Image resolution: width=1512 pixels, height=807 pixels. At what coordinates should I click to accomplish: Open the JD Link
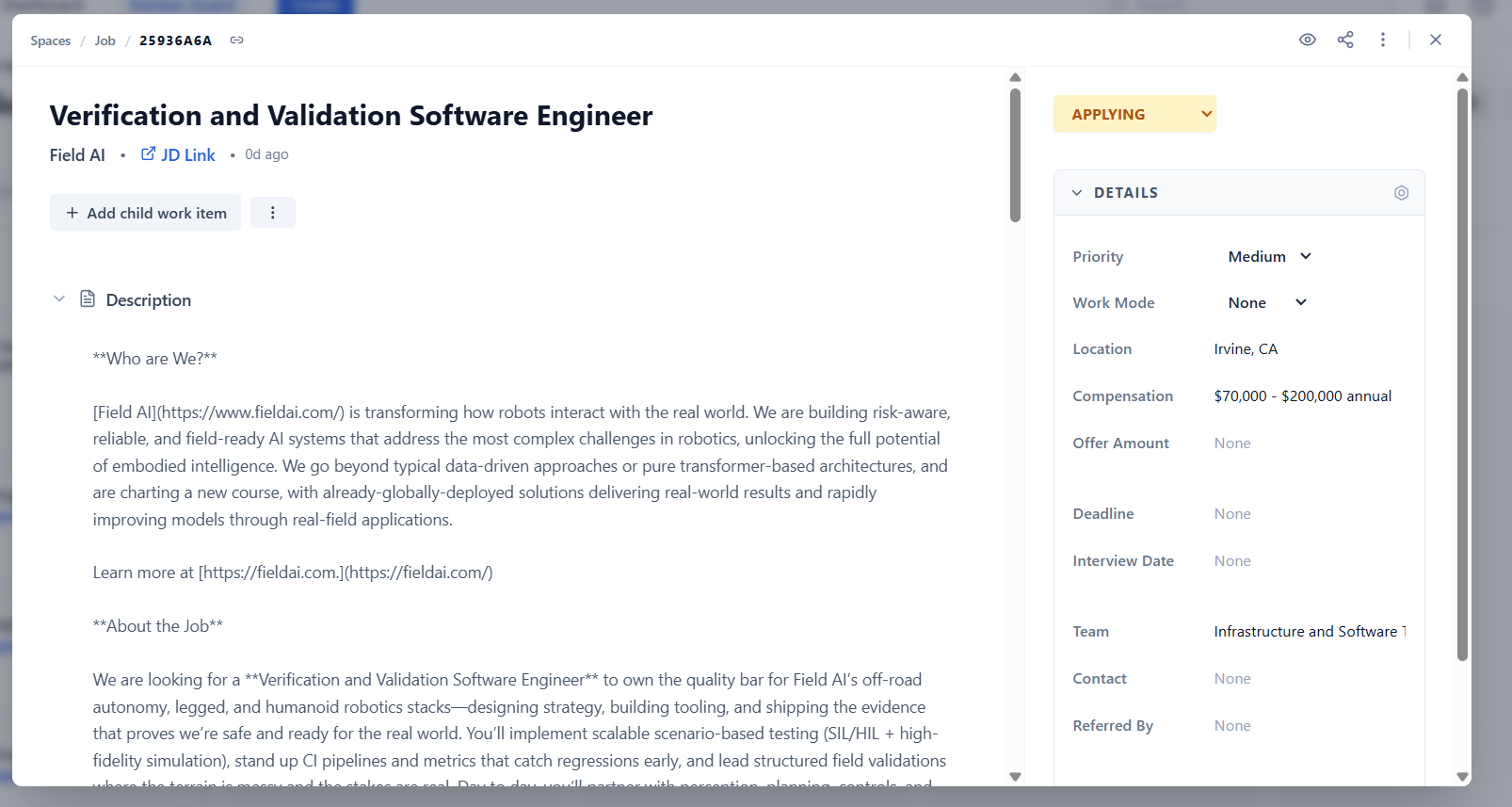[x=178, y=154]
